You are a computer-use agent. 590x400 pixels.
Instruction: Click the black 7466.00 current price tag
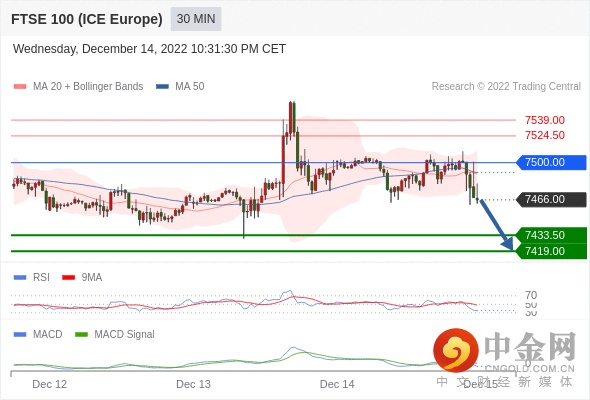(x=551, y=199)
